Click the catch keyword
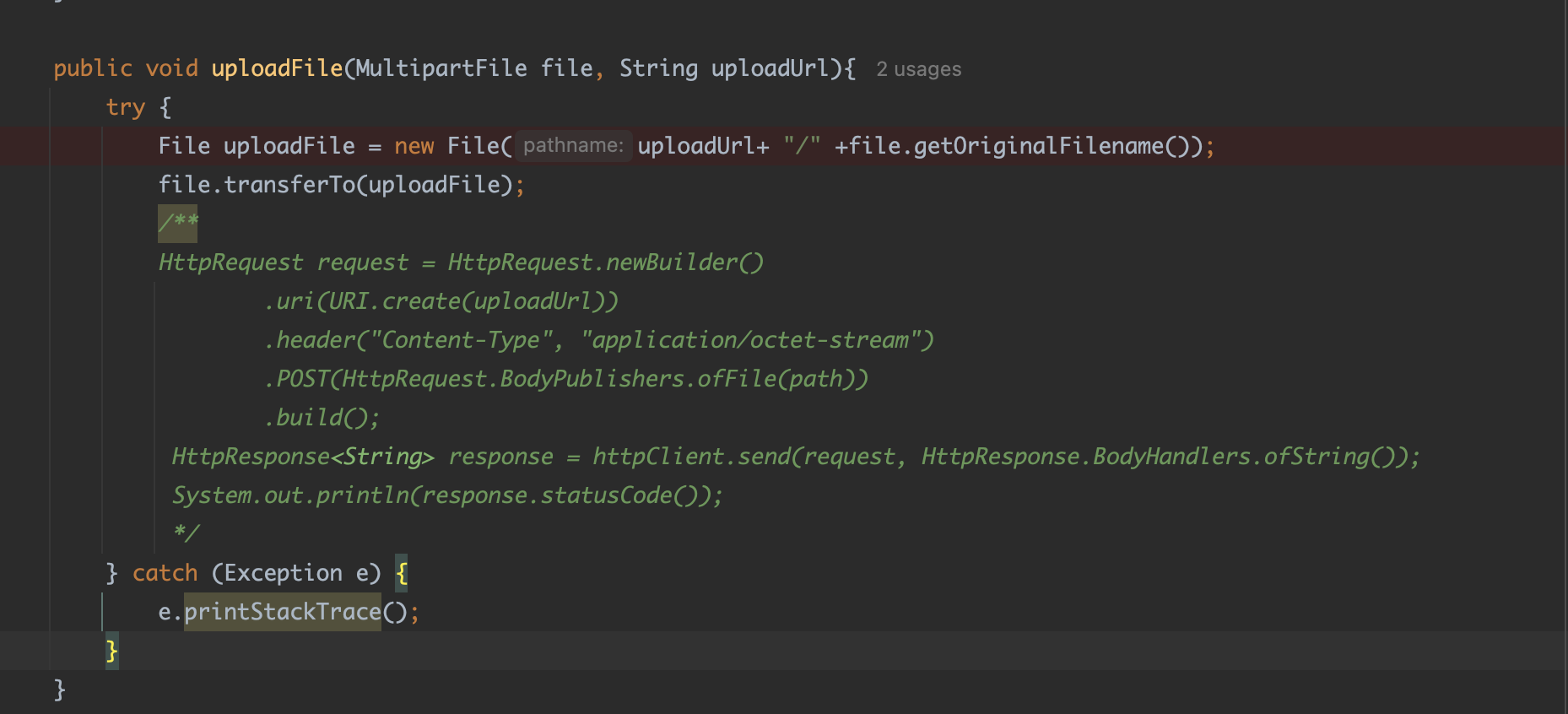Screen dimensions: 1568x714 (165, 573)
